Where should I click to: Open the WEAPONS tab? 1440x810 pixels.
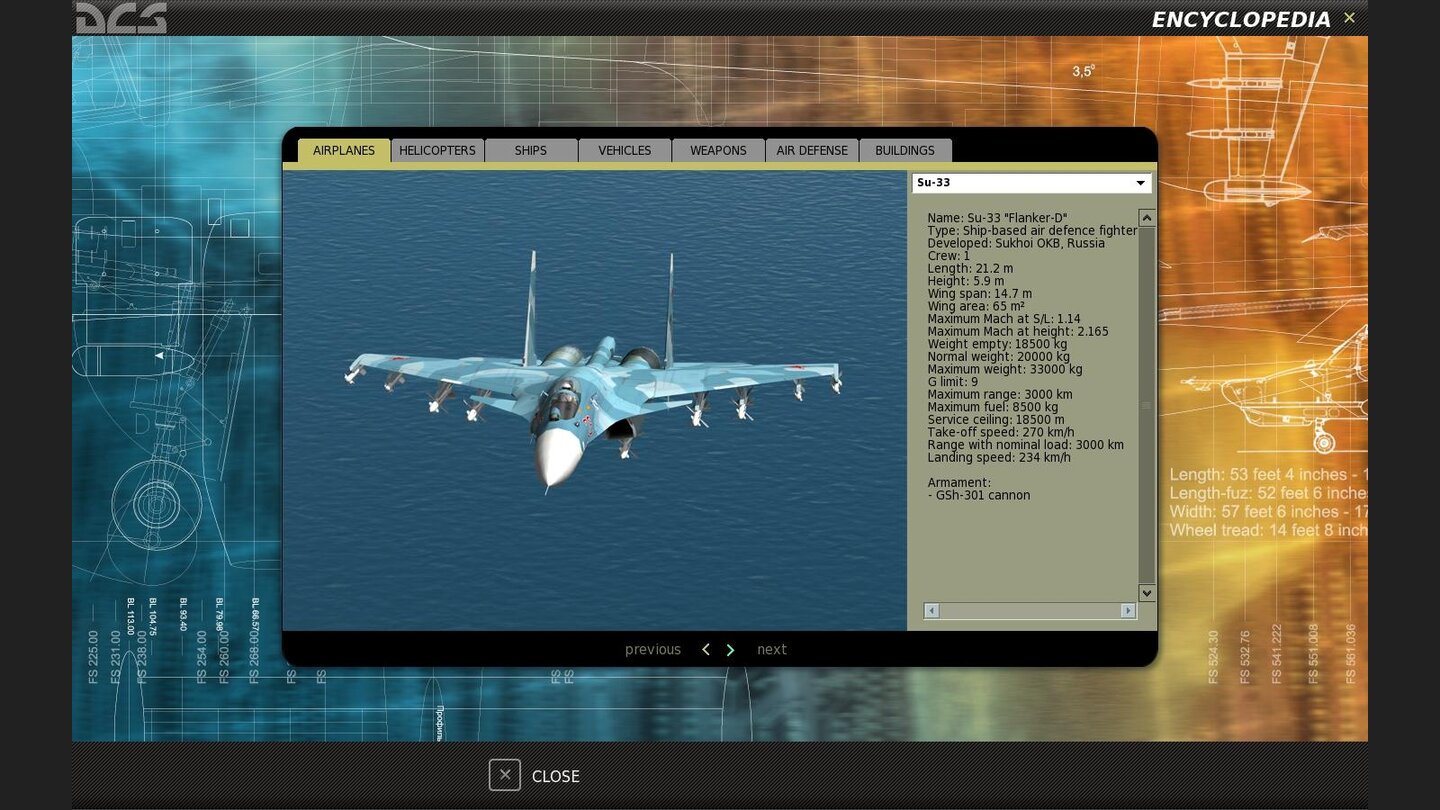click(x=718, y=150)
